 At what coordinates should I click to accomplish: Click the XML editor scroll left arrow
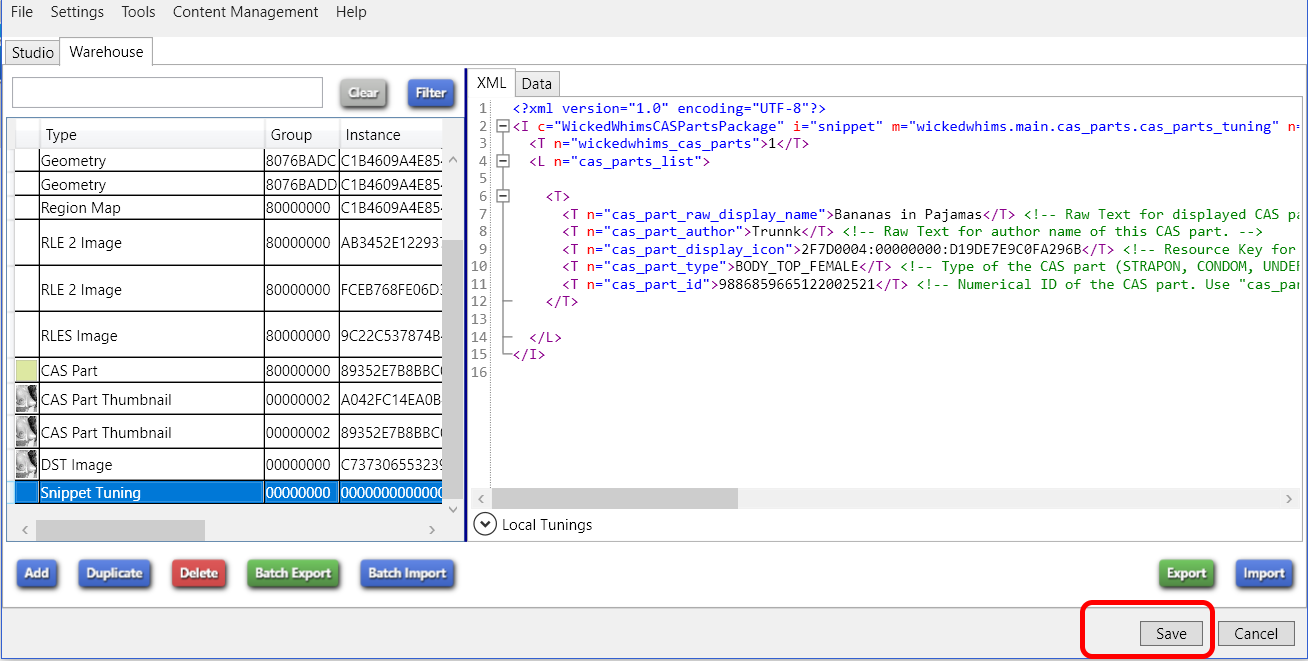click(x=481, y=498)
